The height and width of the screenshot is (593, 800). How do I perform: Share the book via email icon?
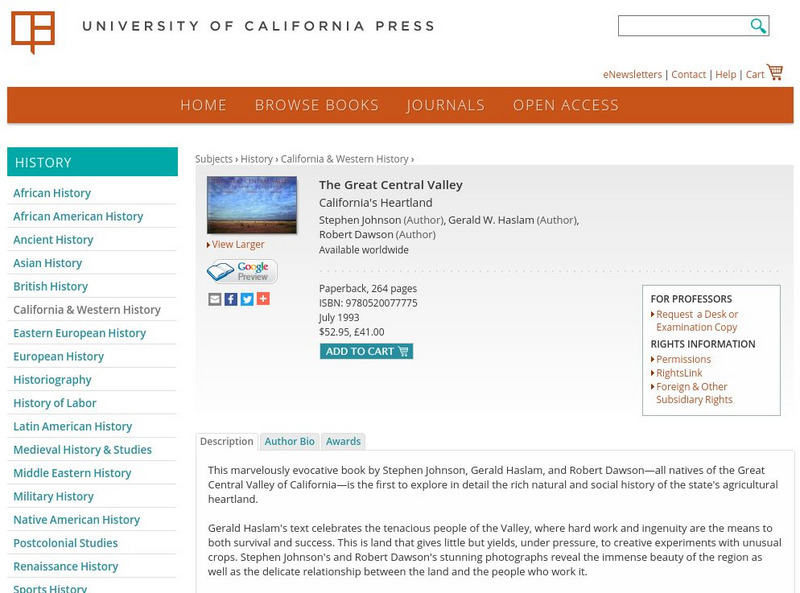tap(215, 299)
